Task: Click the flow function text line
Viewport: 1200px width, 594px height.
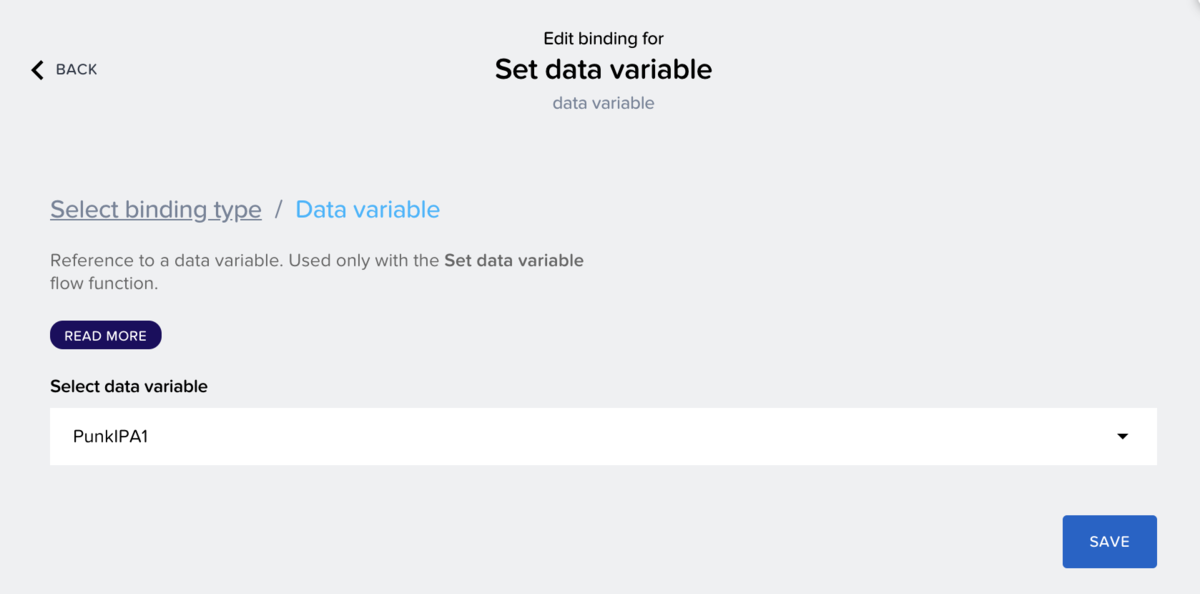Action: pos(104,284)
